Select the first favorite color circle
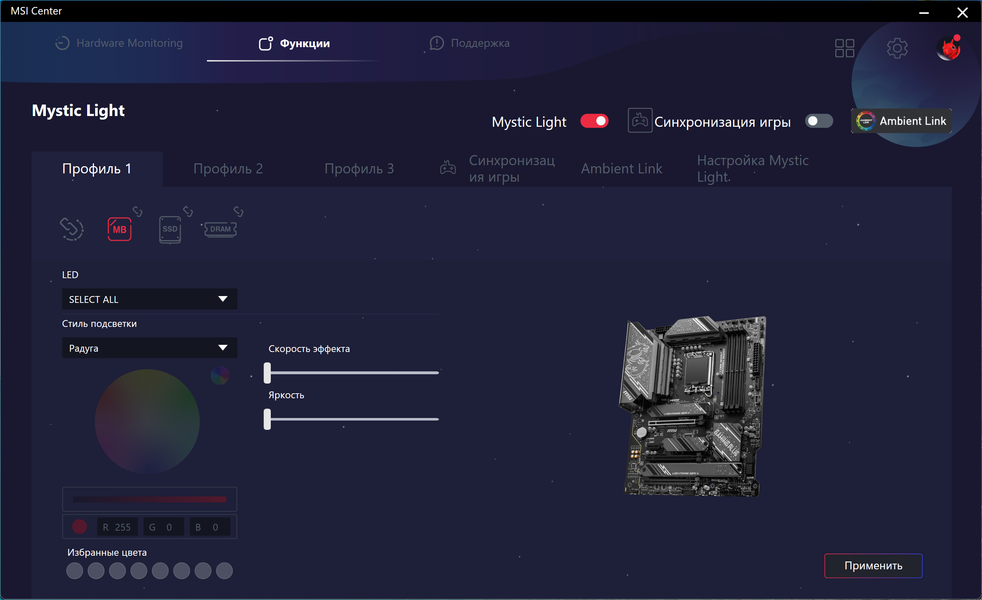 coord(75,571)
